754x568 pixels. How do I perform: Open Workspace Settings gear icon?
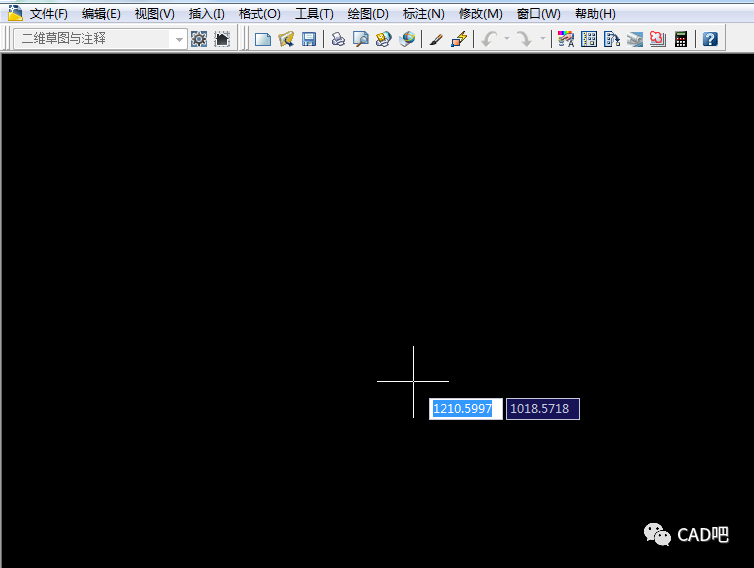(199, 39)
